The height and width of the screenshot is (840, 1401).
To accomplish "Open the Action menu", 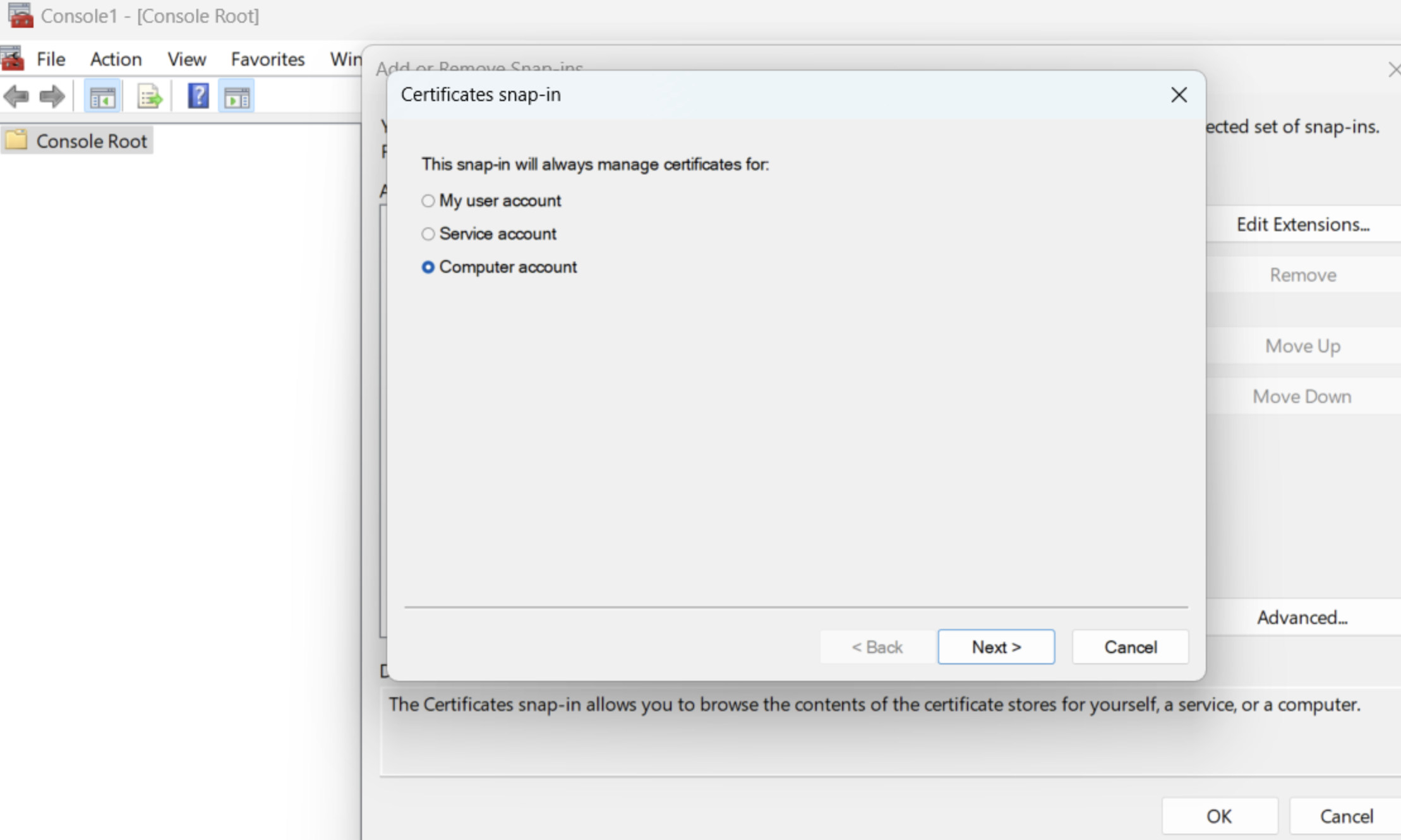I will pyautogui.click(x=116, y=59).
